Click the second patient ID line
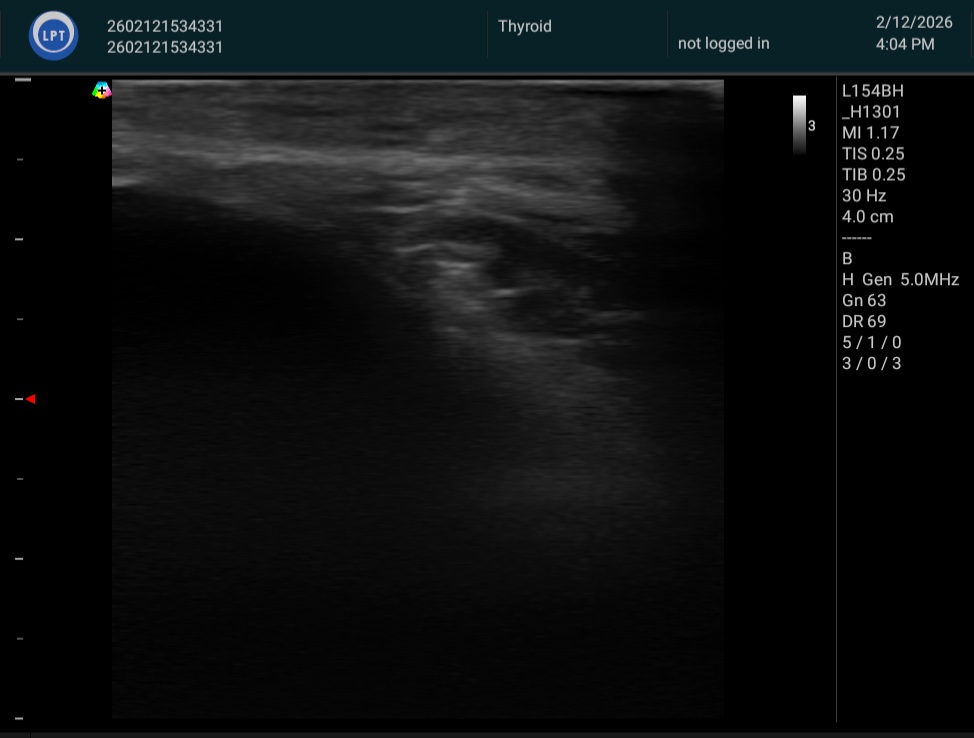Screen dimensions: 974x738 pos(165,47)
